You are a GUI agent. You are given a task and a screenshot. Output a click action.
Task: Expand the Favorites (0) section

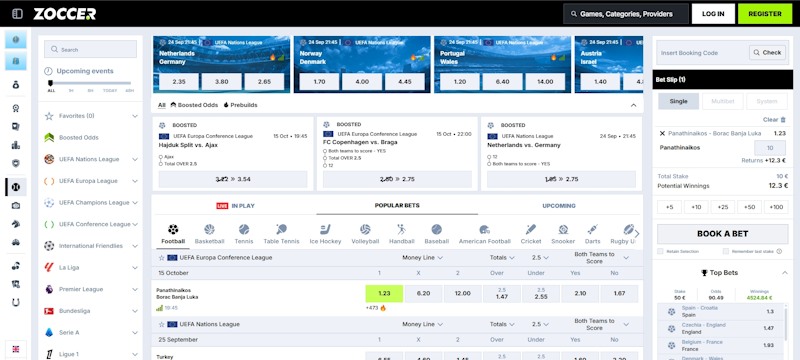[135, 116]
